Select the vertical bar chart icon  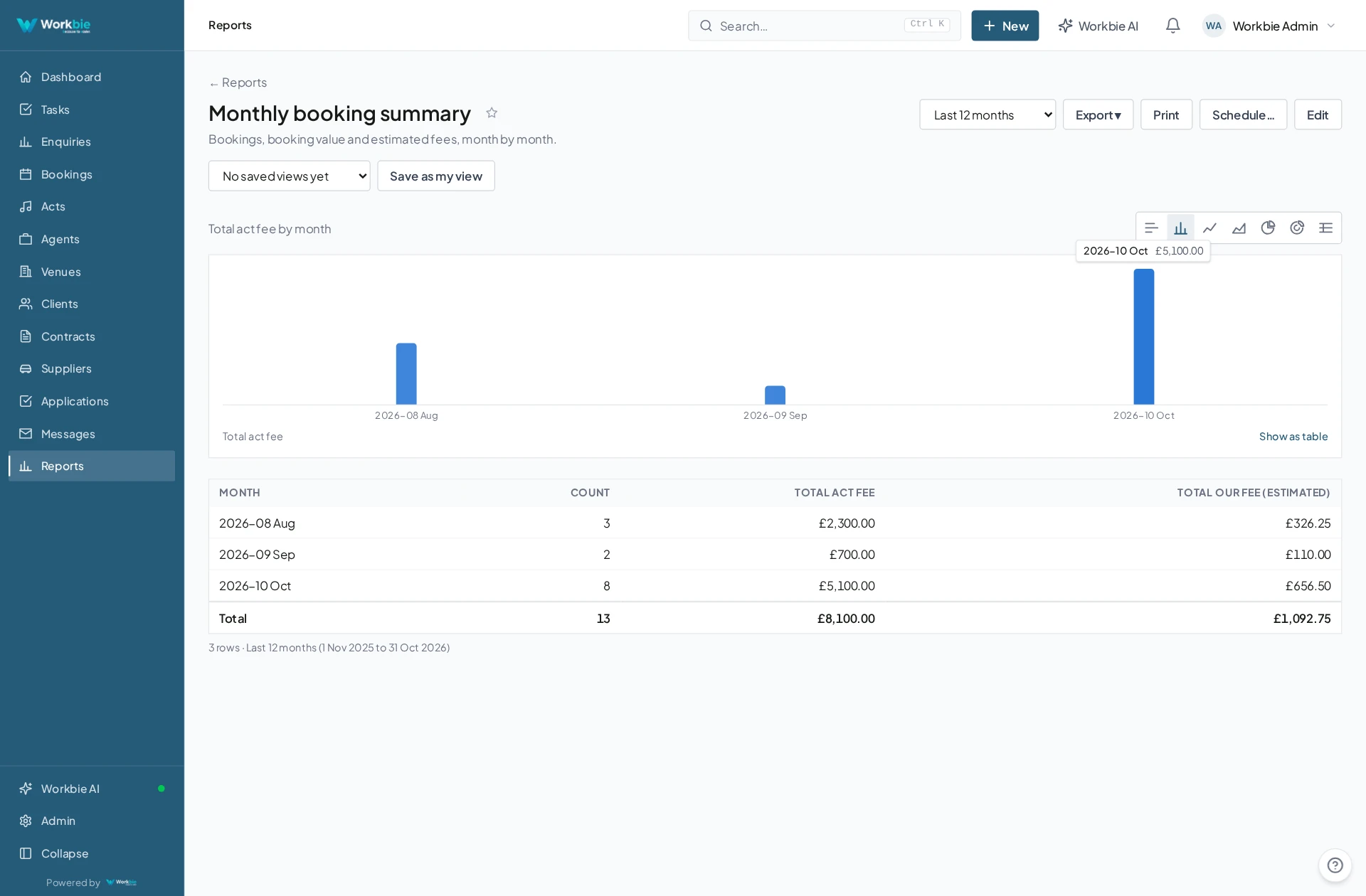coord(1180,228)
